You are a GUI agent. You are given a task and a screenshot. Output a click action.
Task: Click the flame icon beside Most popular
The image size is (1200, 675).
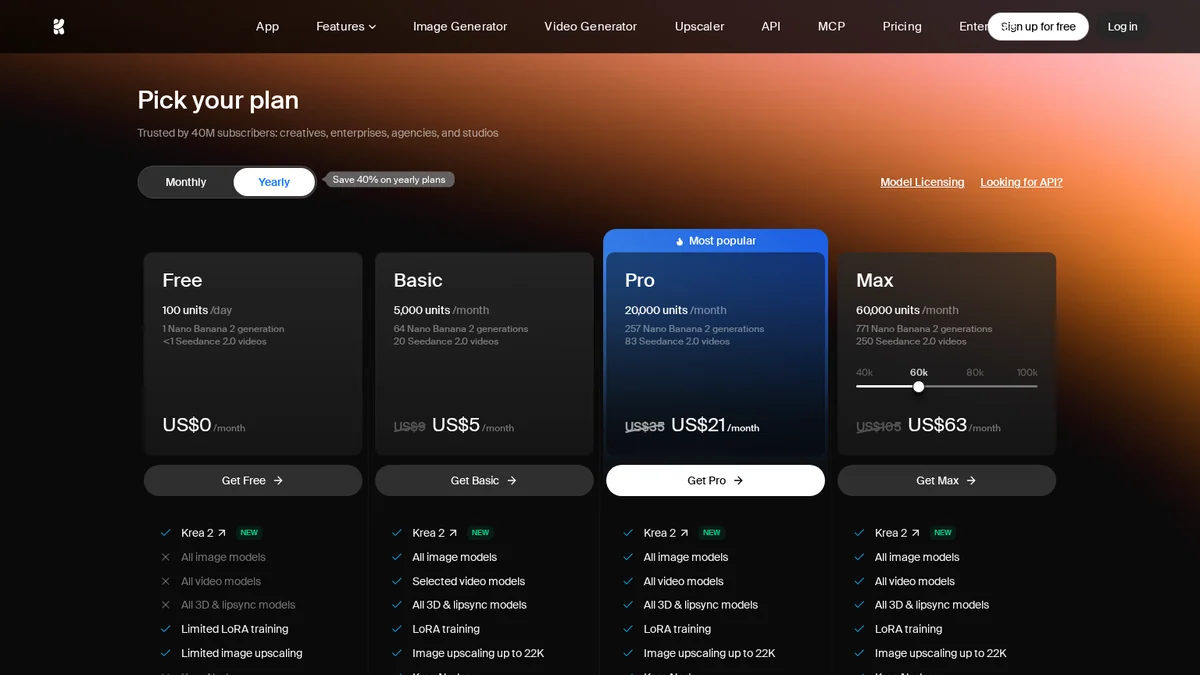point(680,241)
